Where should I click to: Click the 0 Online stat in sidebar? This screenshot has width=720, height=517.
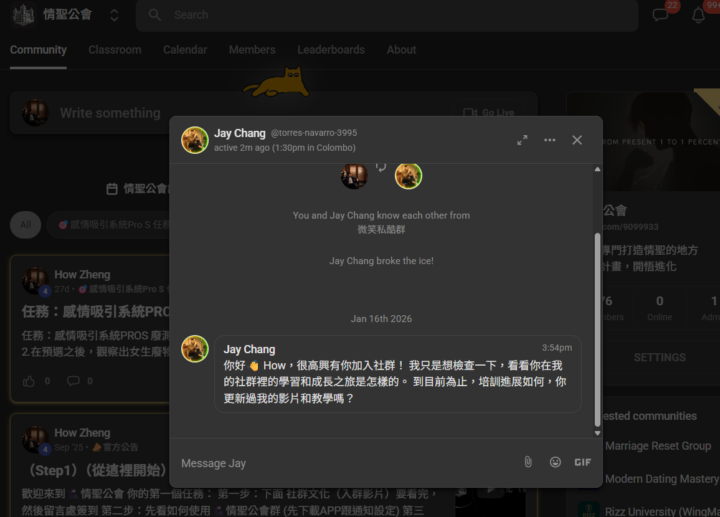click(660, 308)
